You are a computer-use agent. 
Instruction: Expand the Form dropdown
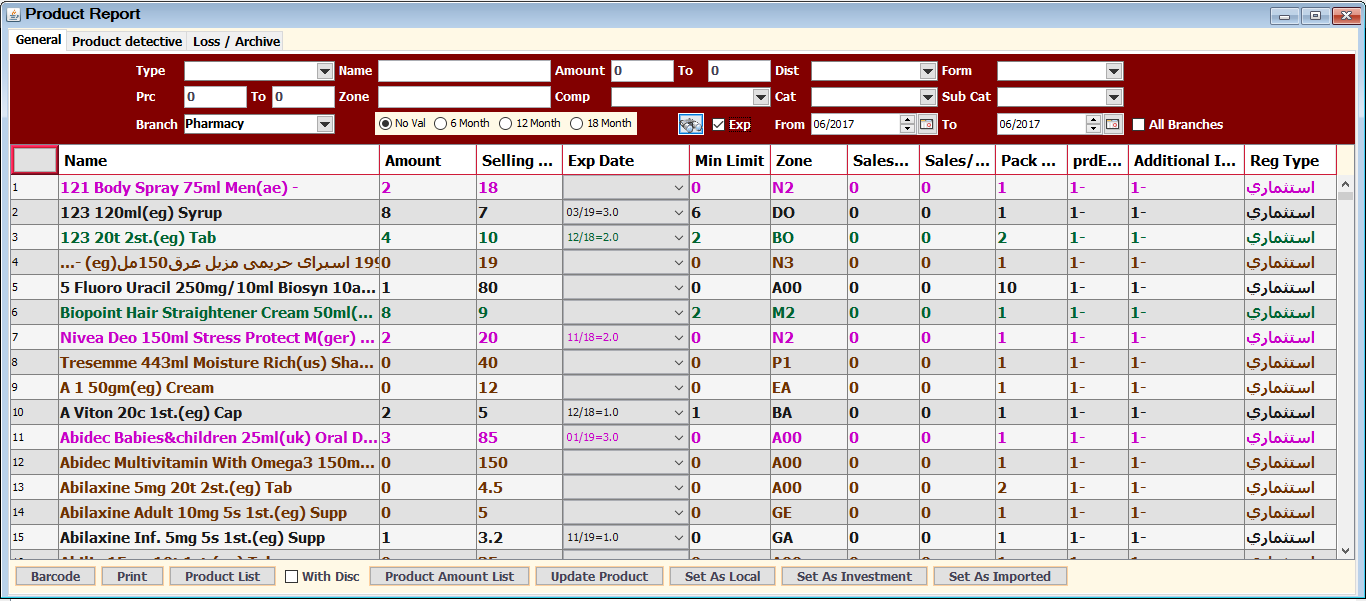[1114, 71]
